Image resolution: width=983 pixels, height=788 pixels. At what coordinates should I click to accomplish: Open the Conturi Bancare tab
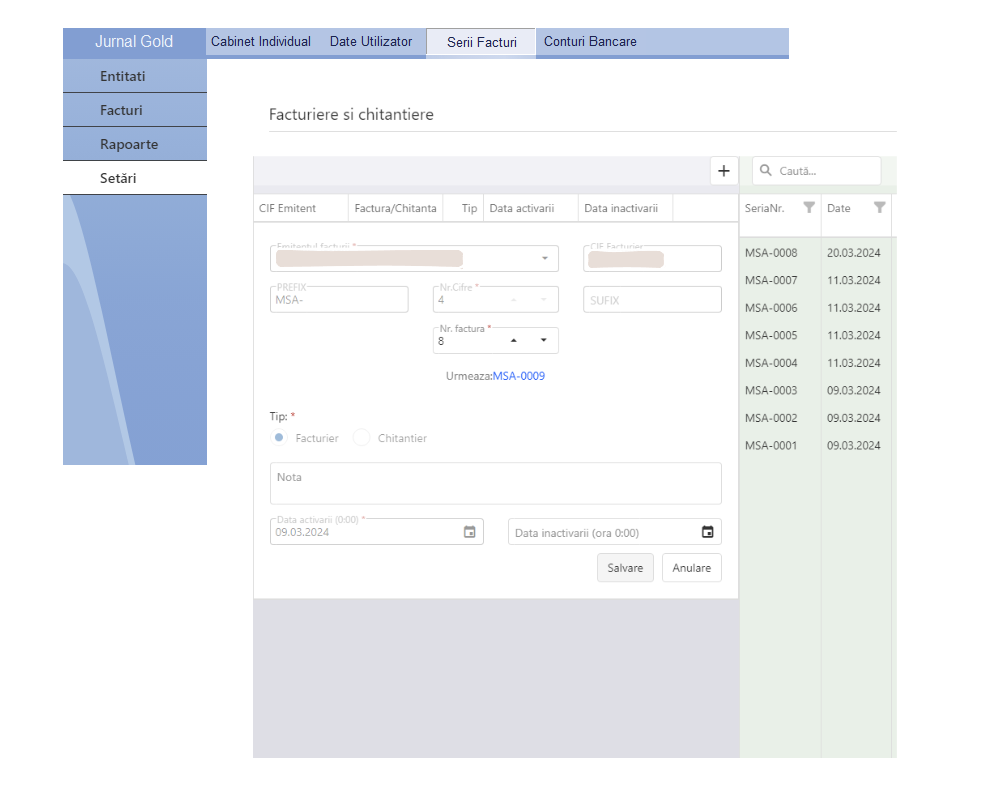coord(590,41)
